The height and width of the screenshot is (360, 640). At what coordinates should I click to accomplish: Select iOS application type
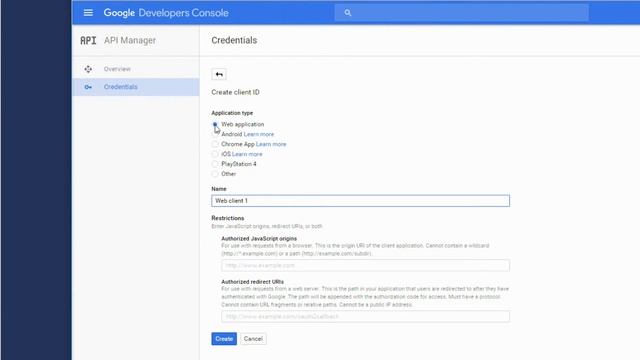pos(215,154)
